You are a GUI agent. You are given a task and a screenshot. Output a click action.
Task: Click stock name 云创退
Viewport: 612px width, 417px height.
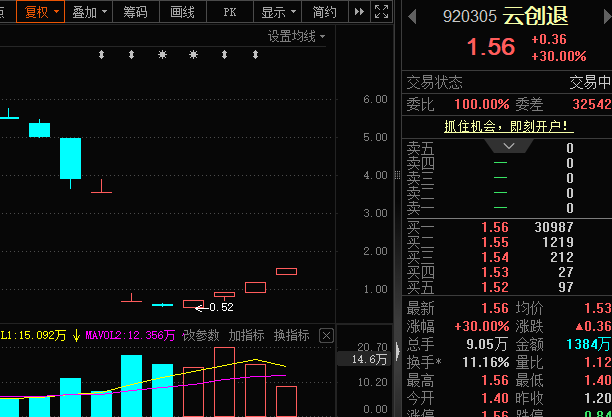pyautogui.click(x=535, y=16)
